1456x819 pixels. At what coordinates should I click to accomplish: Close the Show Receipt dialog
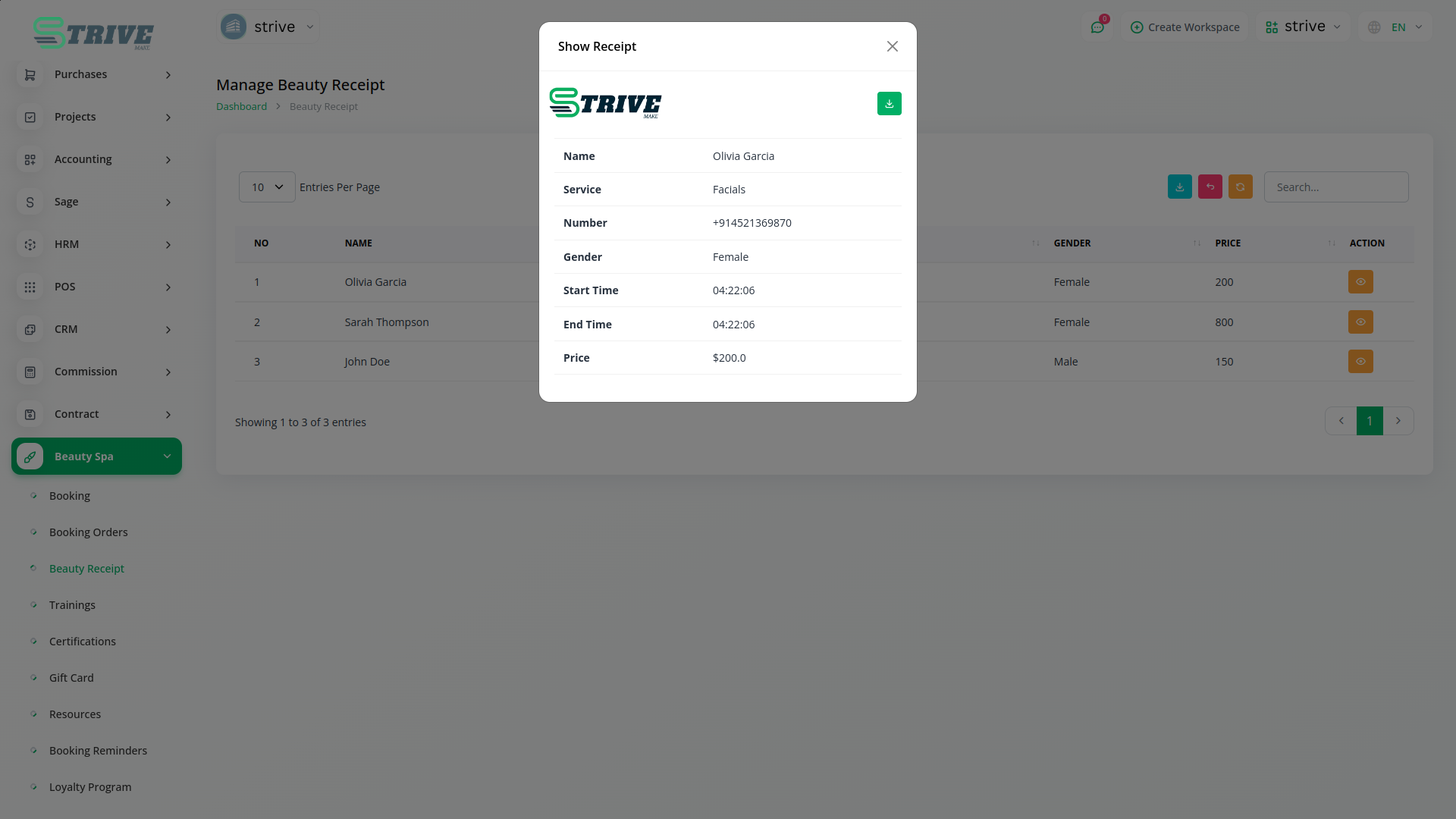point(892,47)
